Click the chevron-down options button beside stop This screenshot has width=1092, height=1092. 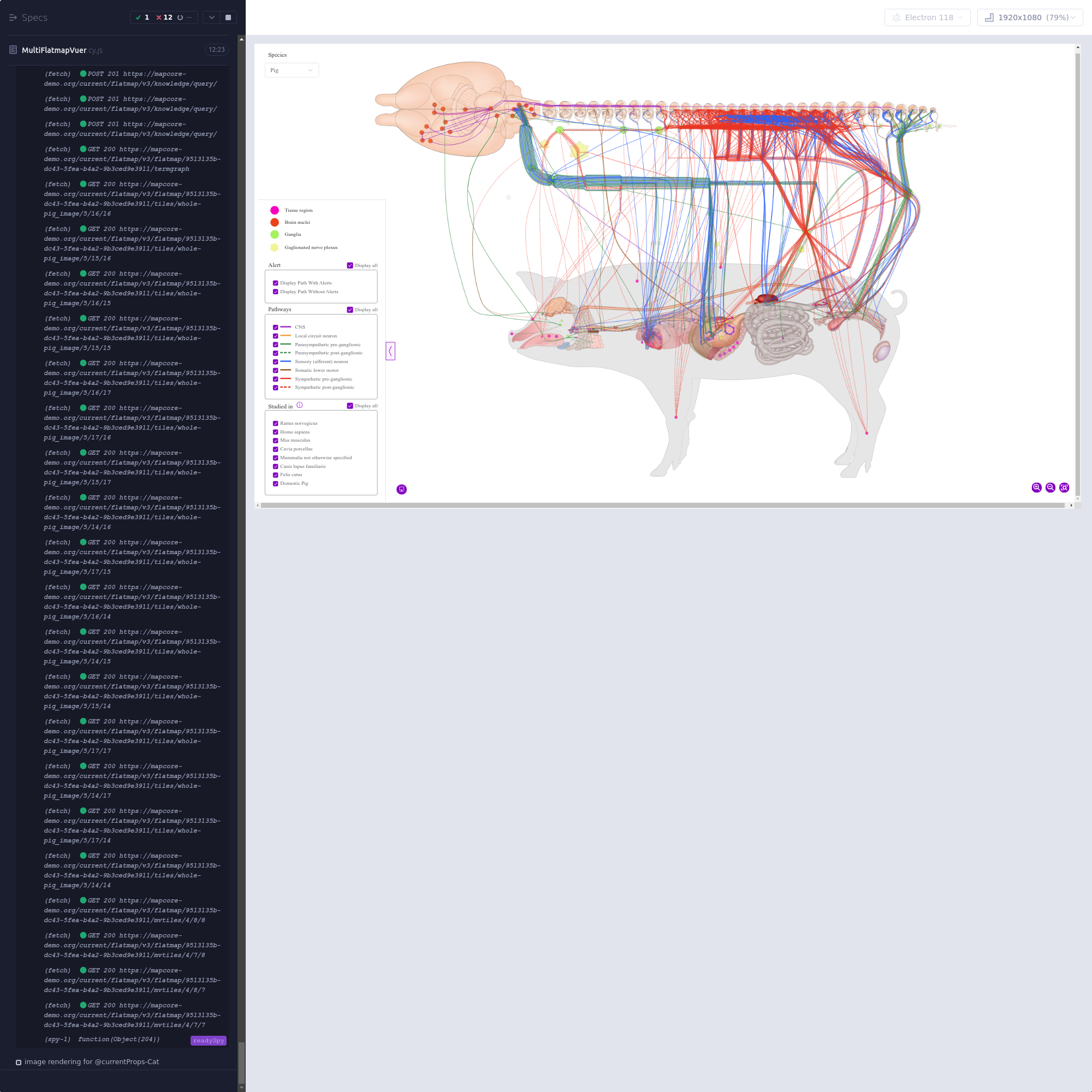coord(211,17)
